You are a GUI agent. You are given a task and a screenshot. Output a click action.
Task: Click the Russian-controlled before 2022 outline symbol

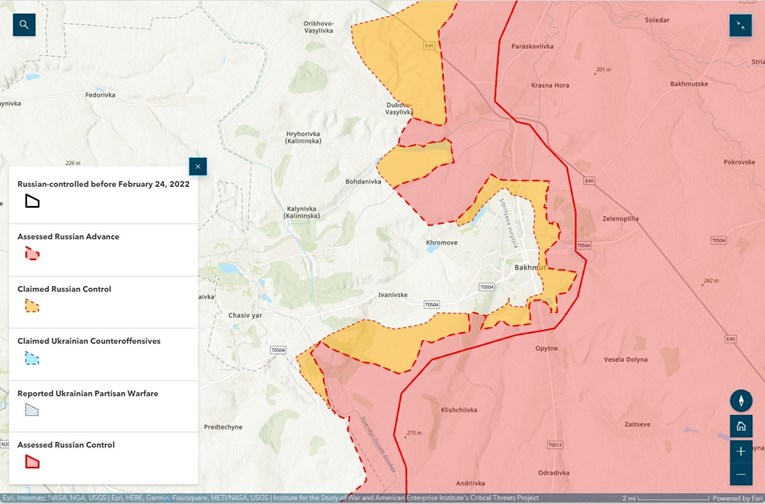tap(32, 201)
